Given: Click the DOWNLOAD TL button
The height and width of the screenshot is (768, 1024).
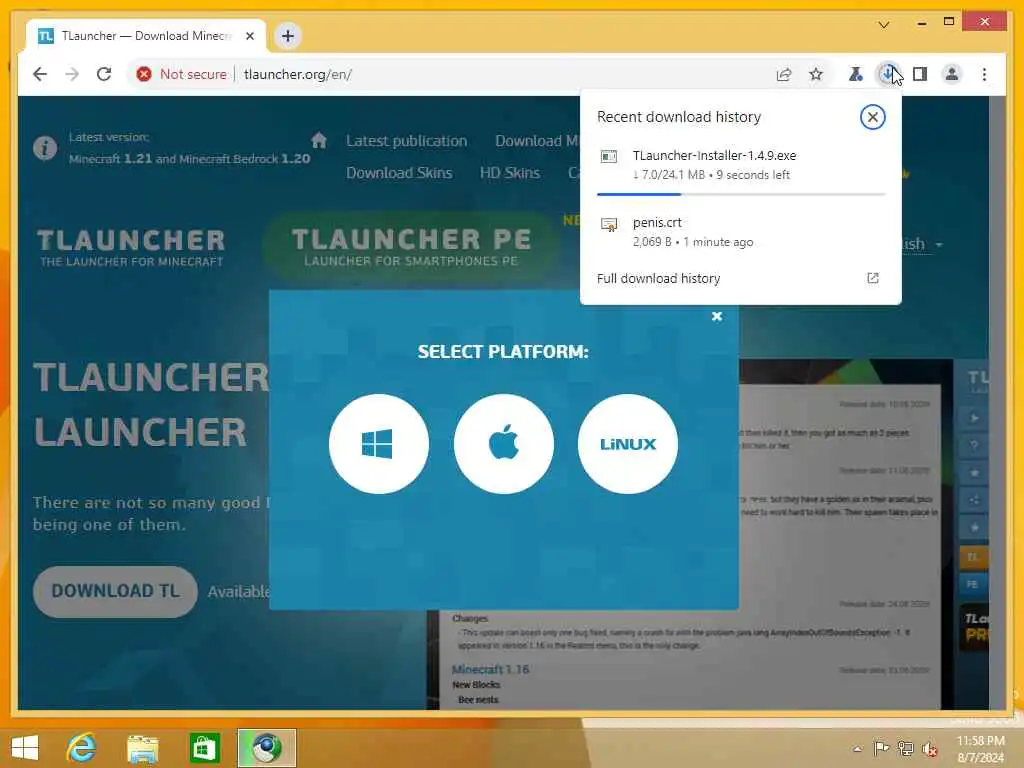Looking at the screenshot, I should click(x=115, y=592).
